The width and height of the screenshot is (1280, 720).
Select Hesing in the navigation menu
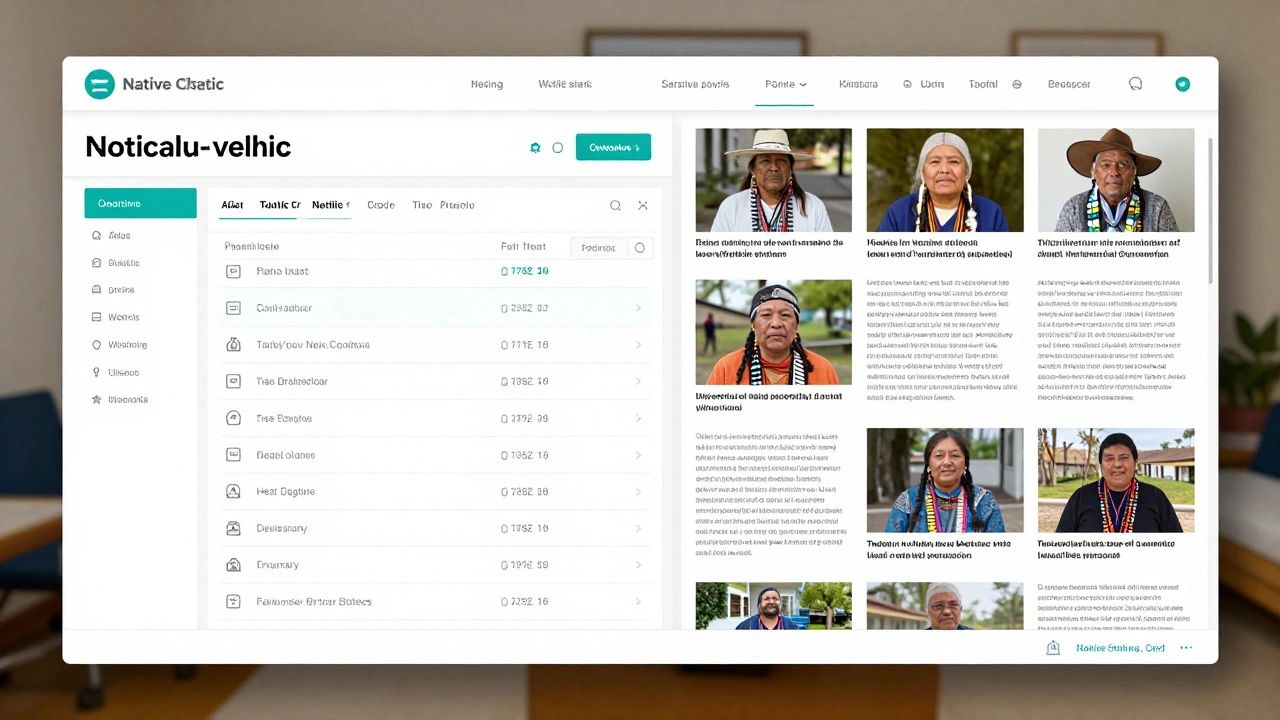pos(487,84)
